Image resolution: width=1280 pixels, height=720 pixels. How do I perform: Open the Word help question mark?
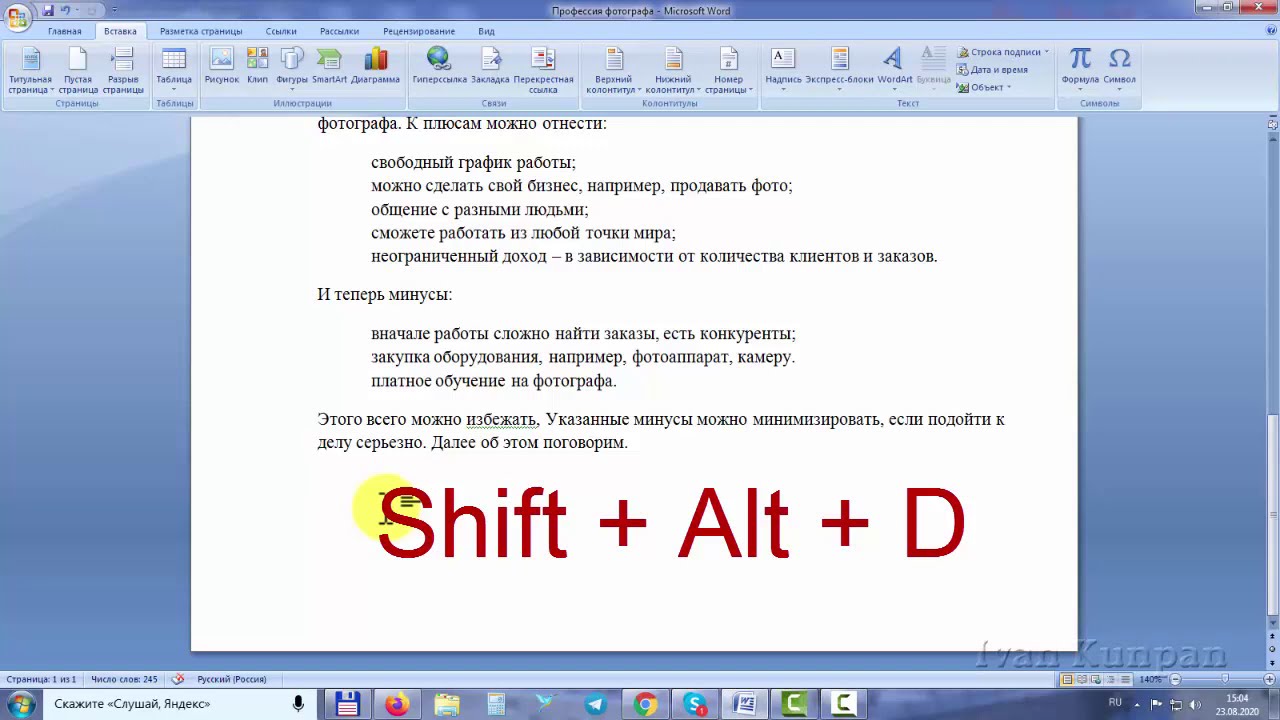tap(1270, 31)
